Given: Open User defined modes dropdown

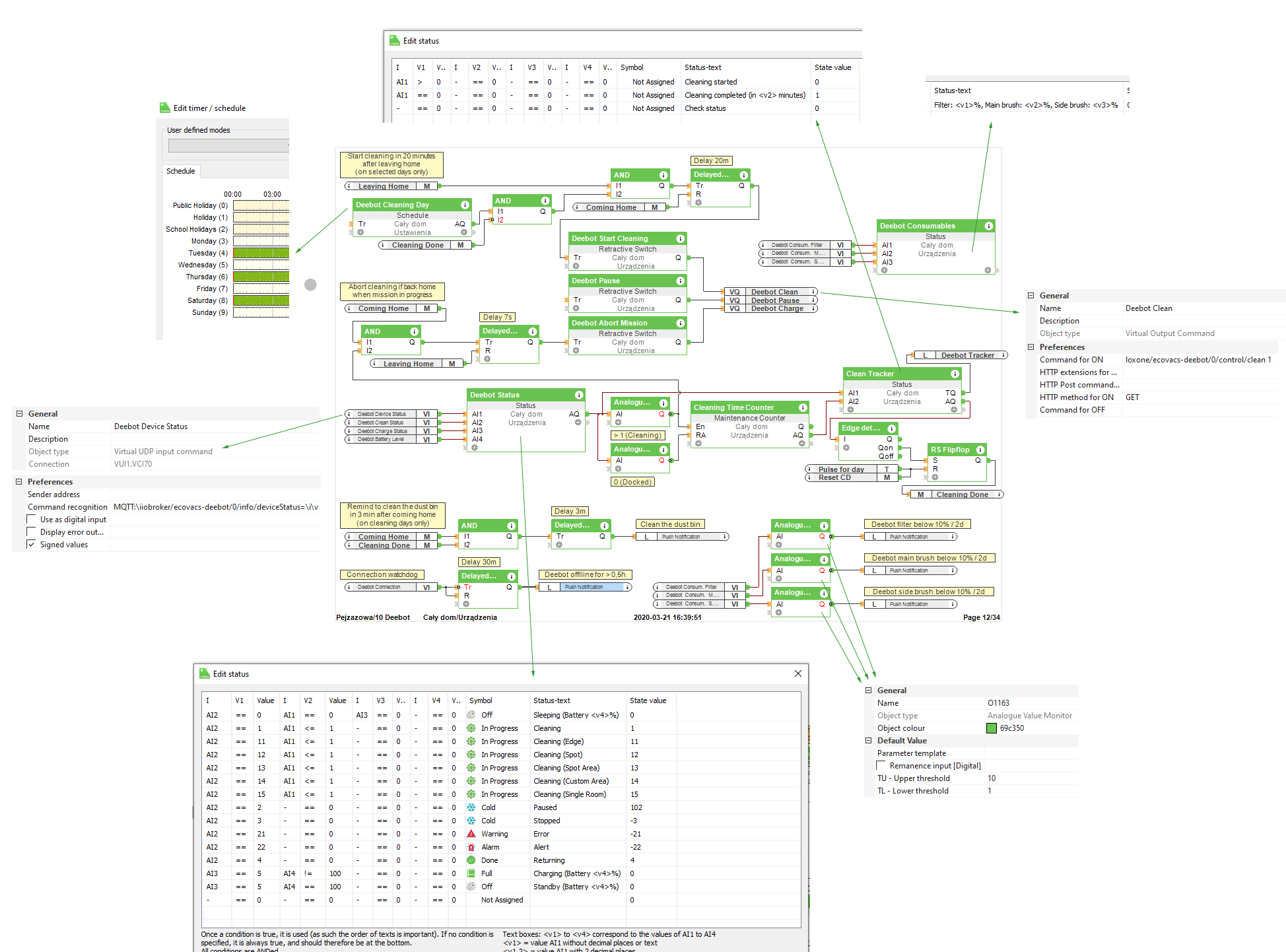Looking at the screenshot, I should [228, 145].
